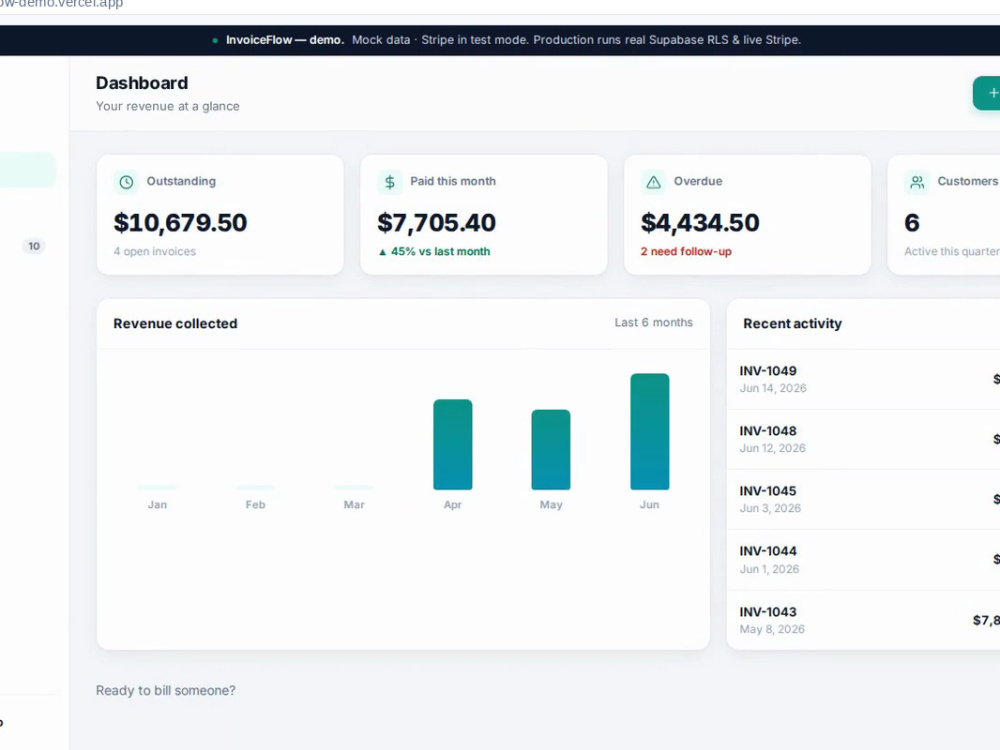Screen dimensions: 1000x750
Task: Click the 'Jun 14, 2026' date
Action: click(x=773, y=388)
